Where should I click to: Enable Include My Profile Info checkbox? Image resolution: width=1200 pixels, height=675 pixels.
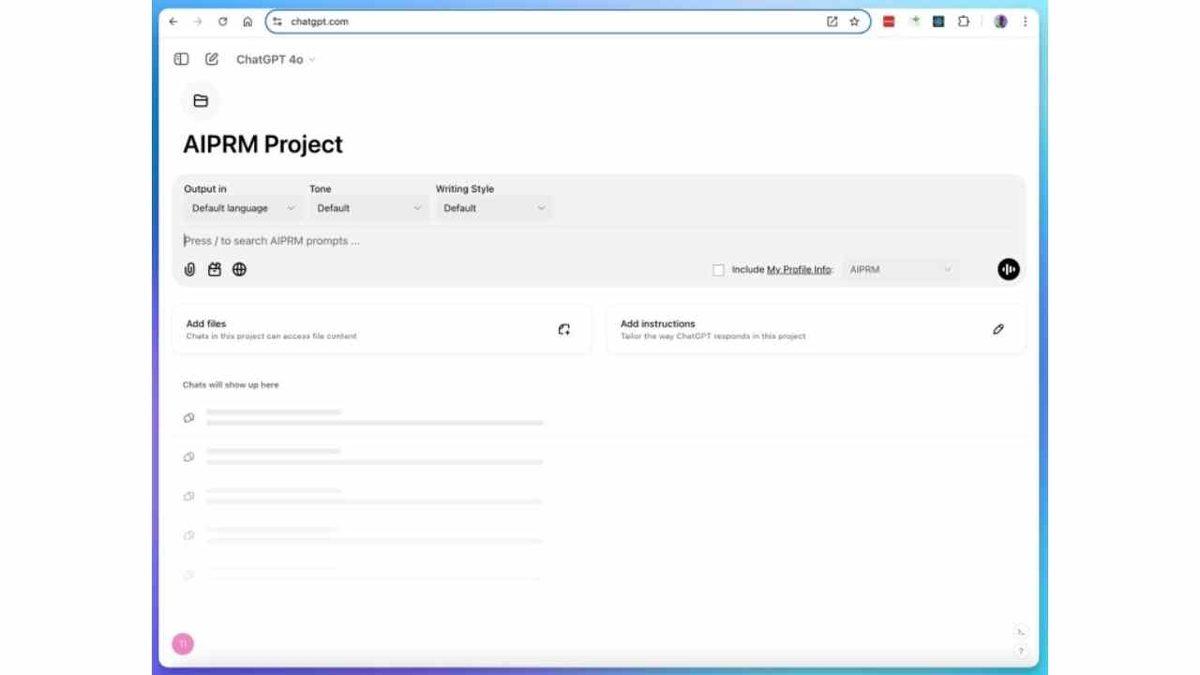[x=718, y=270]
